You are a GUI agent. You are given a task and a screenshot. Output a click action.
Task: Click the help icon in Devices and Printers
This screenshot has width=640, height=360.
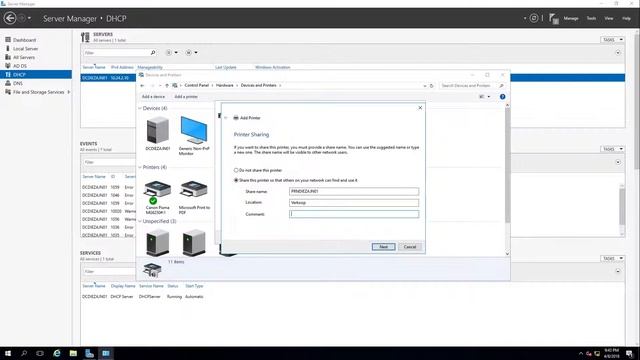[502, 97]
